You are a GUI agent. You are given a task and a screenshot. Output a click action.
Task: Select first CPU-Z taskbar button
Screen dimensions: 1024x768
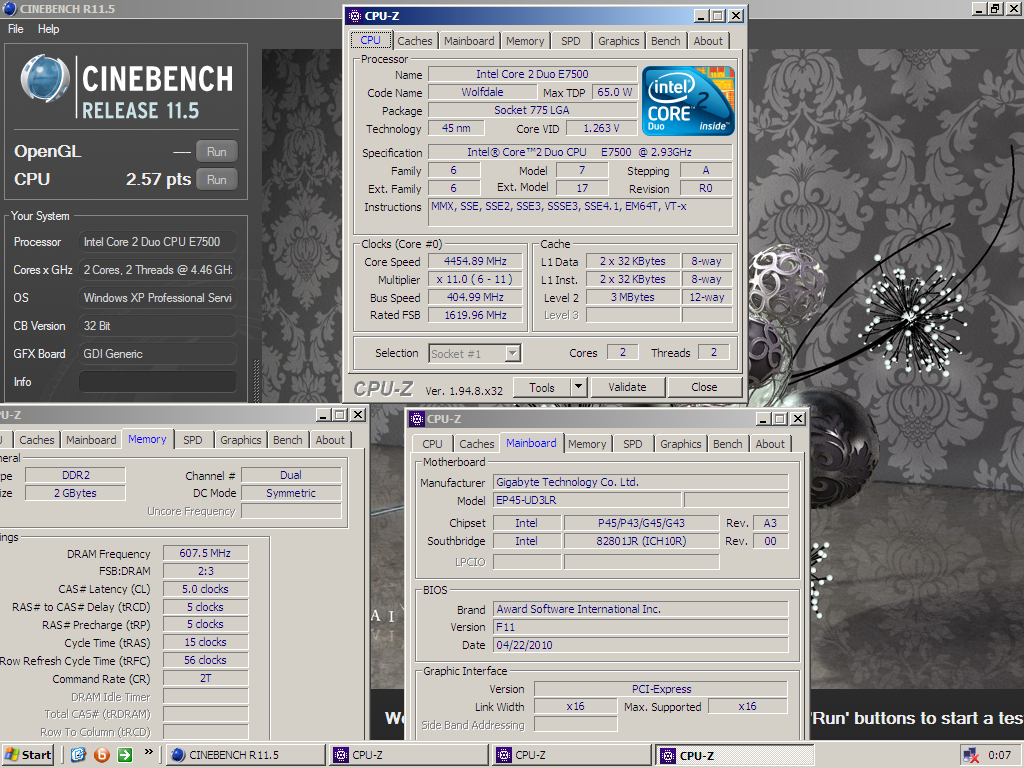tap(409, 755)
